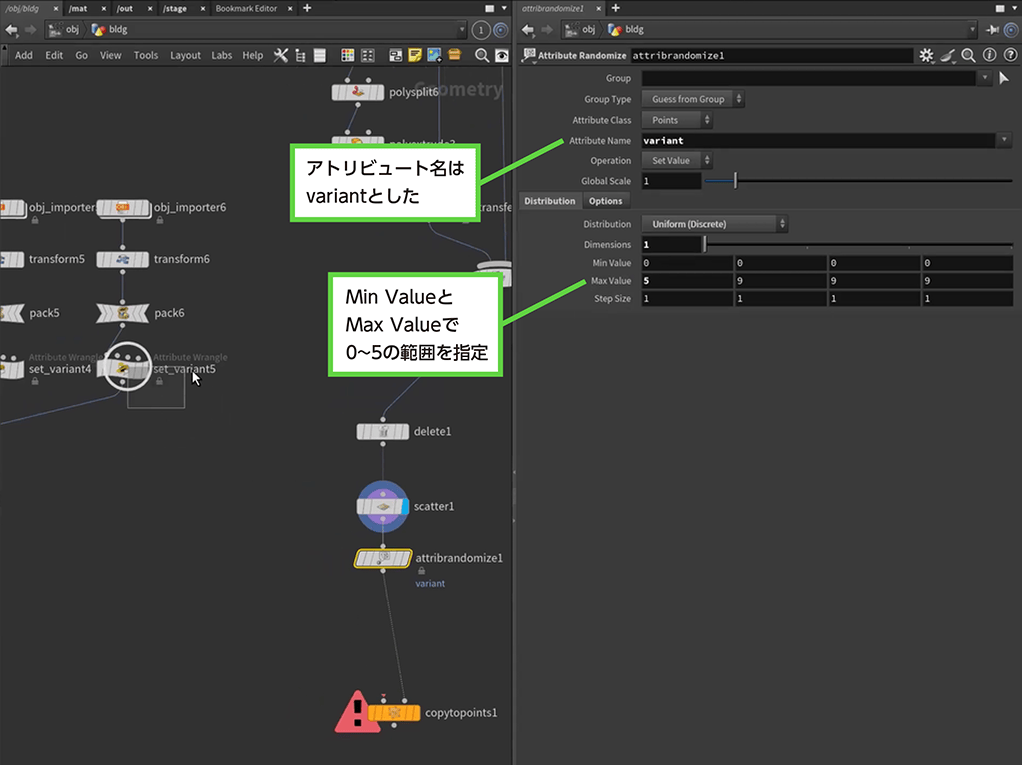1022x765 pixels.
Task: Toggle network display options eye icon
Action: pos(502,55)
